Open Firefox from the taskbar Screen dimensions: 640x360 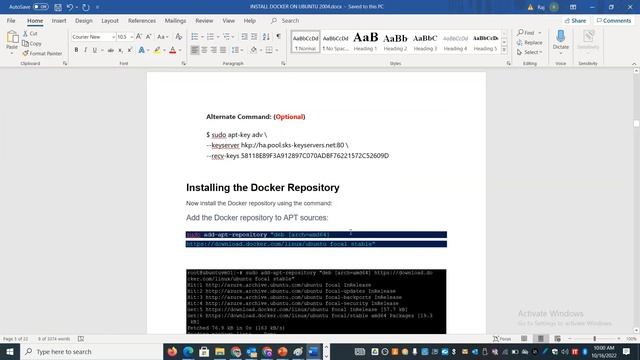point(172,351)
